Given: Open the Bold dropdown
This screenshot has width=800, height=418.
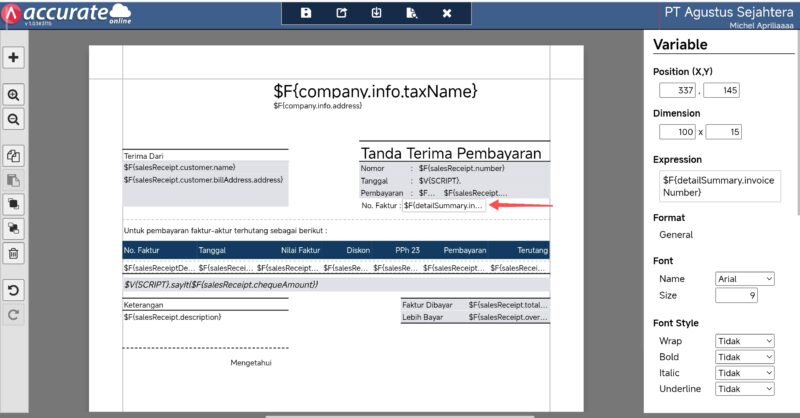Looking at the screenshot, I should 745,357.
